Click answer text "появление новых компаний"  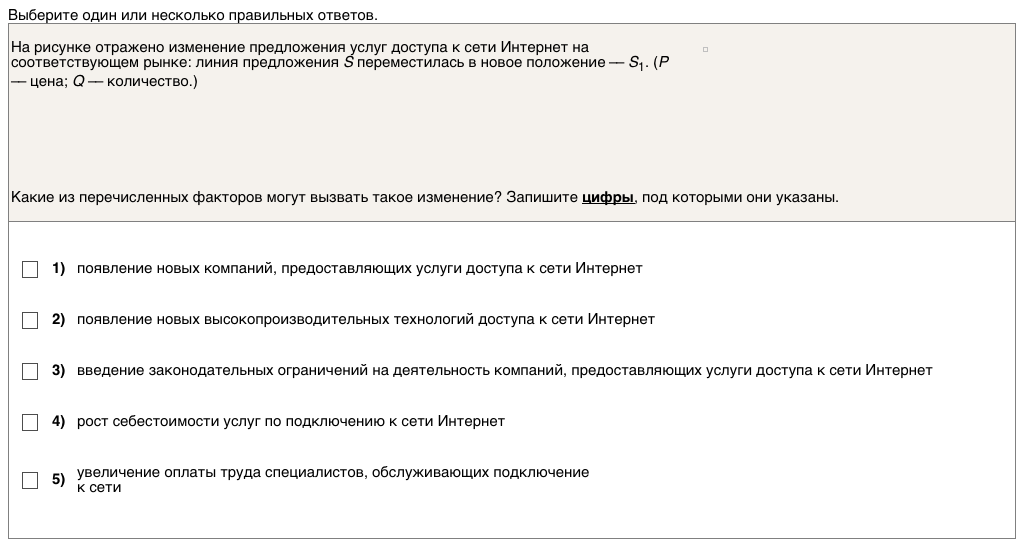click(x=359, y=268)
